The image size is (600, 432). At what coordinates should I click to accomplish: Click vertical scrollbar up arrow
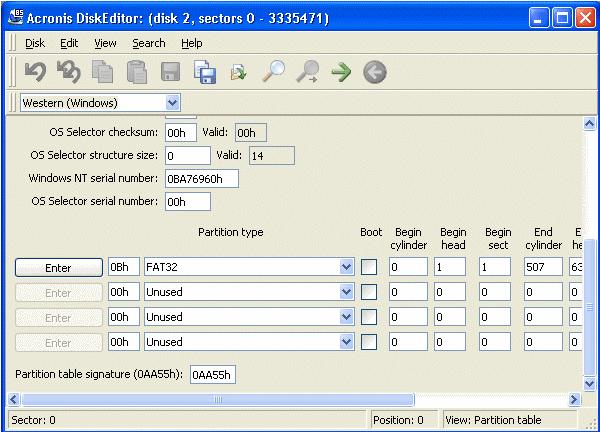point(590,124)
